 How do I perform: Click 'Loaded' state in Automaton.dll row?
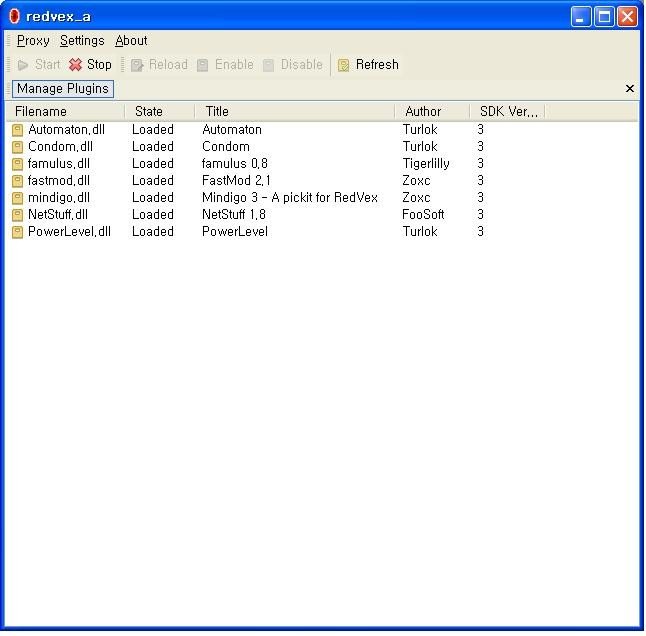(x=152, y=130)
